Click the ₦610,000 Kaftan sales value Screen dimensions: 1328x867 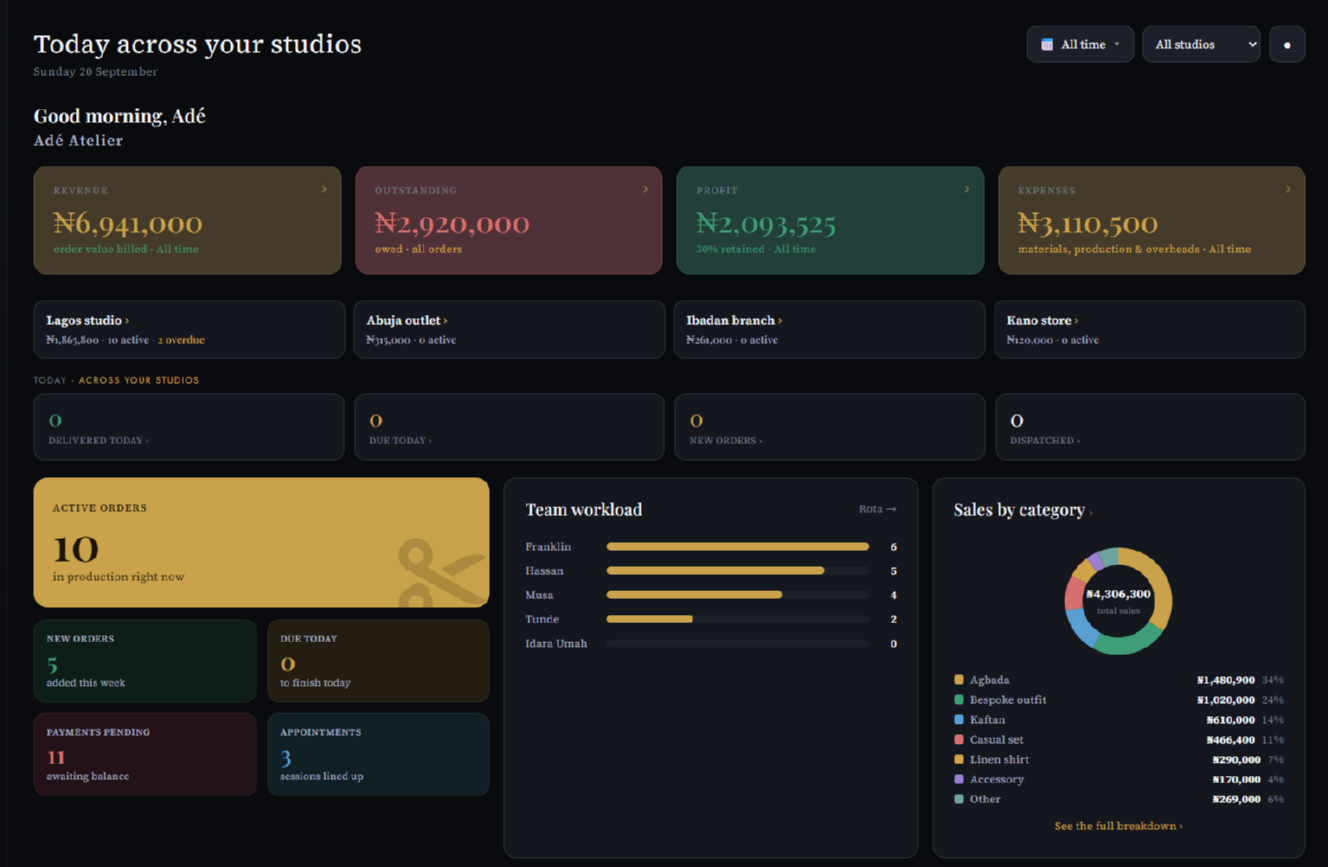point(1230,720)
